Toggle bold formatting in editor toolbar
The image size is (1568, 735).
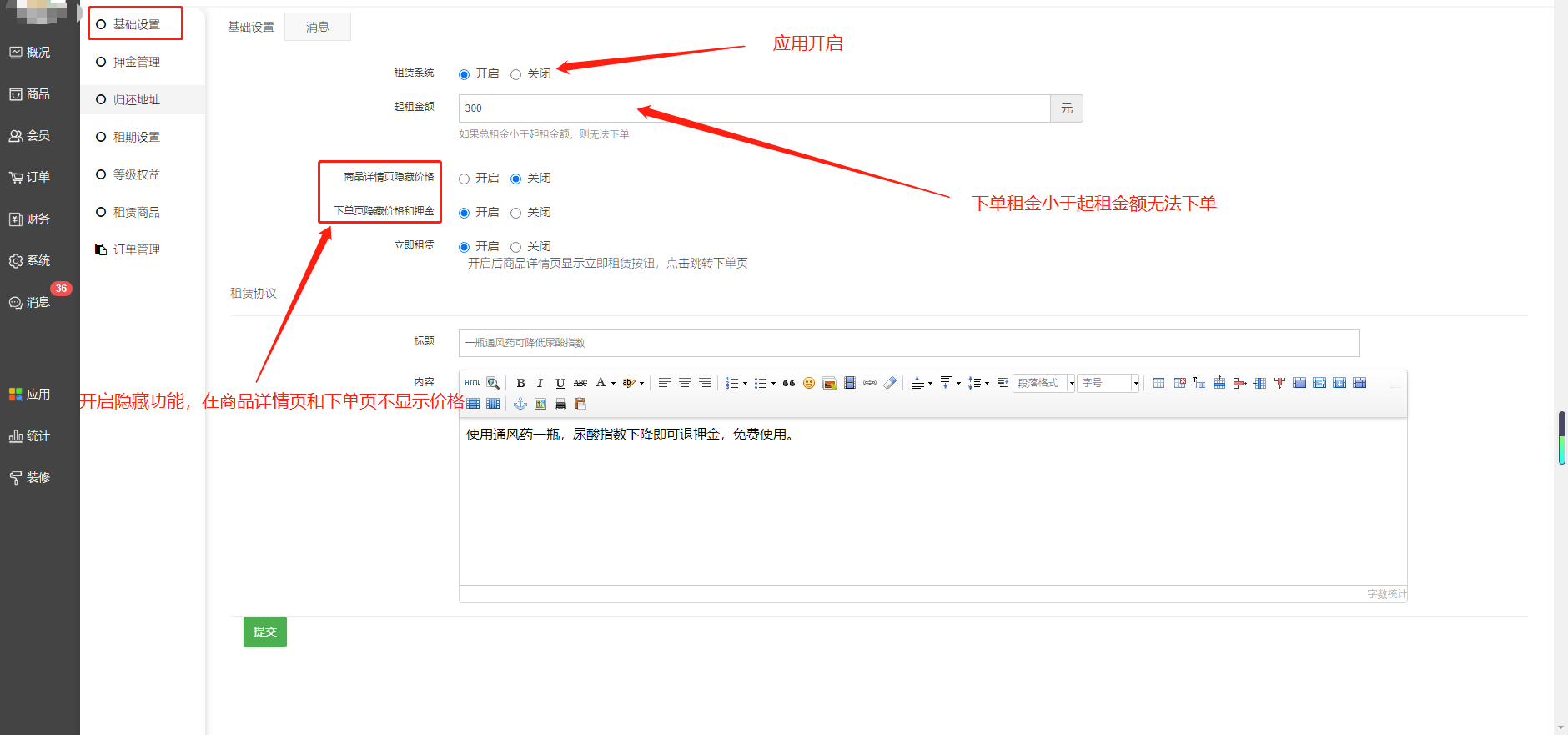pyautogui.click(x=520, y=383)
